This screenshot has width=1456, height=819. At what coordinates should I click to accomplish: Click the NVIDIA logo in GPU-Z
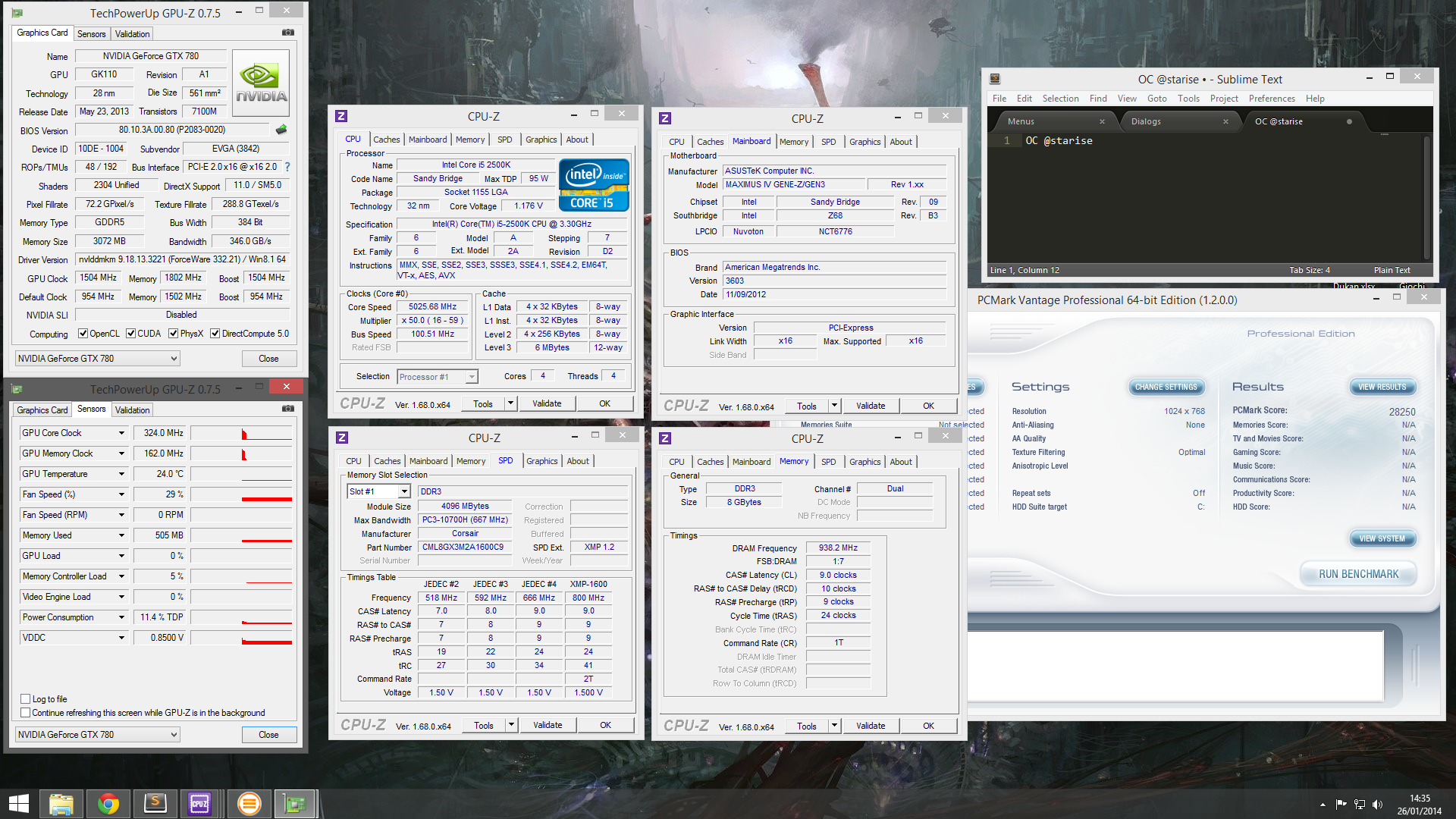pyautogui.click(x=261, y=83)
